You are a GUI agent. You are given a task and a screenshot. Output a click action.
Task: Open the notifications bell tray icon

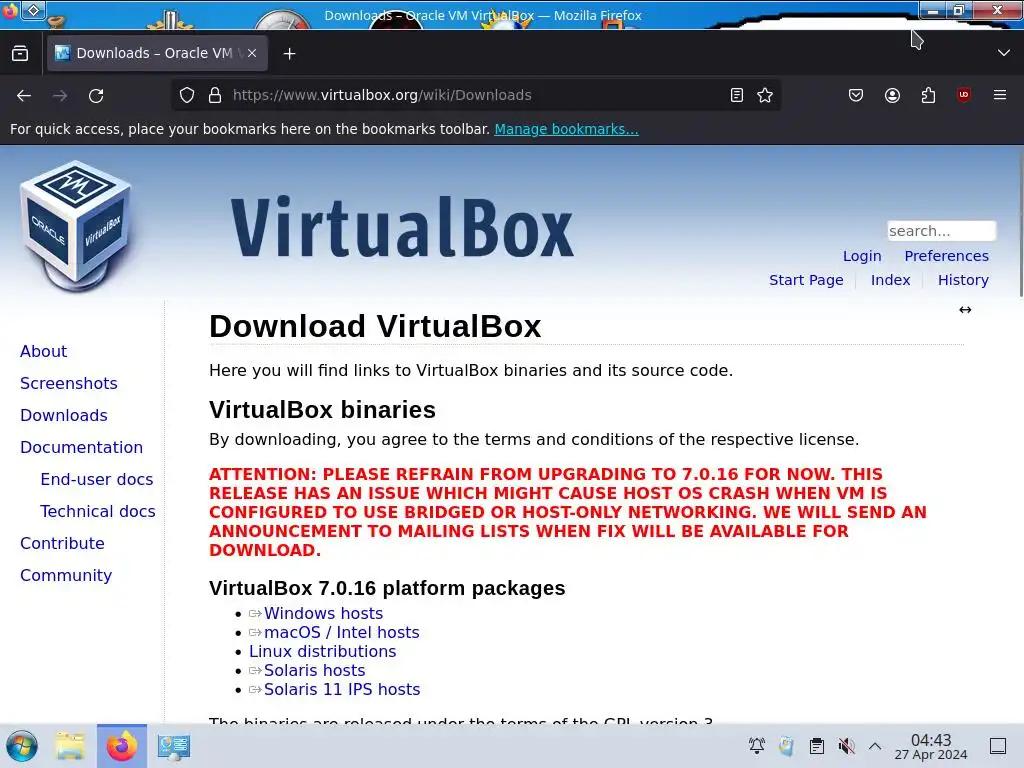click(x=757, y=746)
